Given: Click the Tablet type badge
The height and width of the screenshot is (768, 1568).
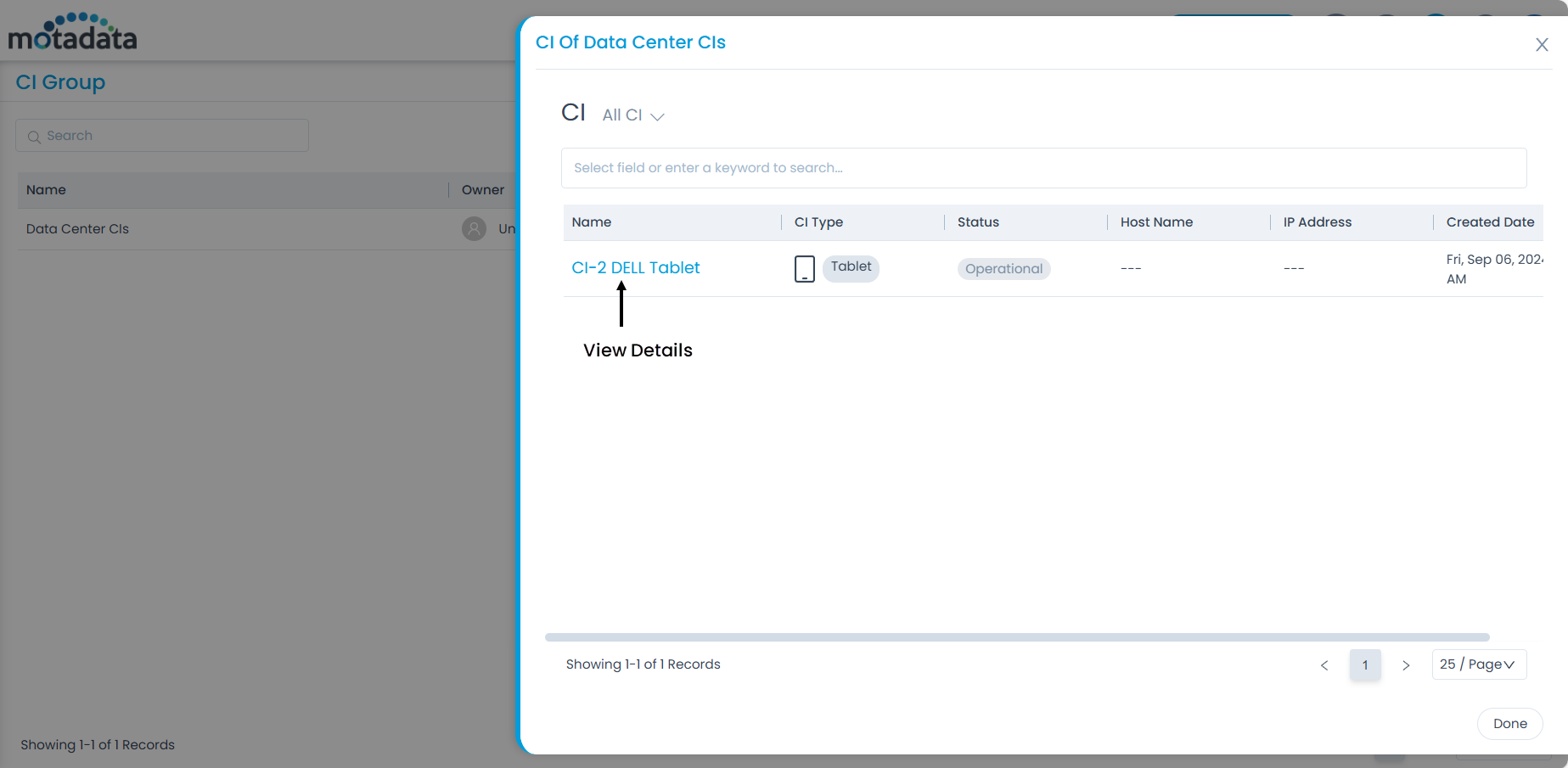Looking at the screenshot, I should (851, 267).
